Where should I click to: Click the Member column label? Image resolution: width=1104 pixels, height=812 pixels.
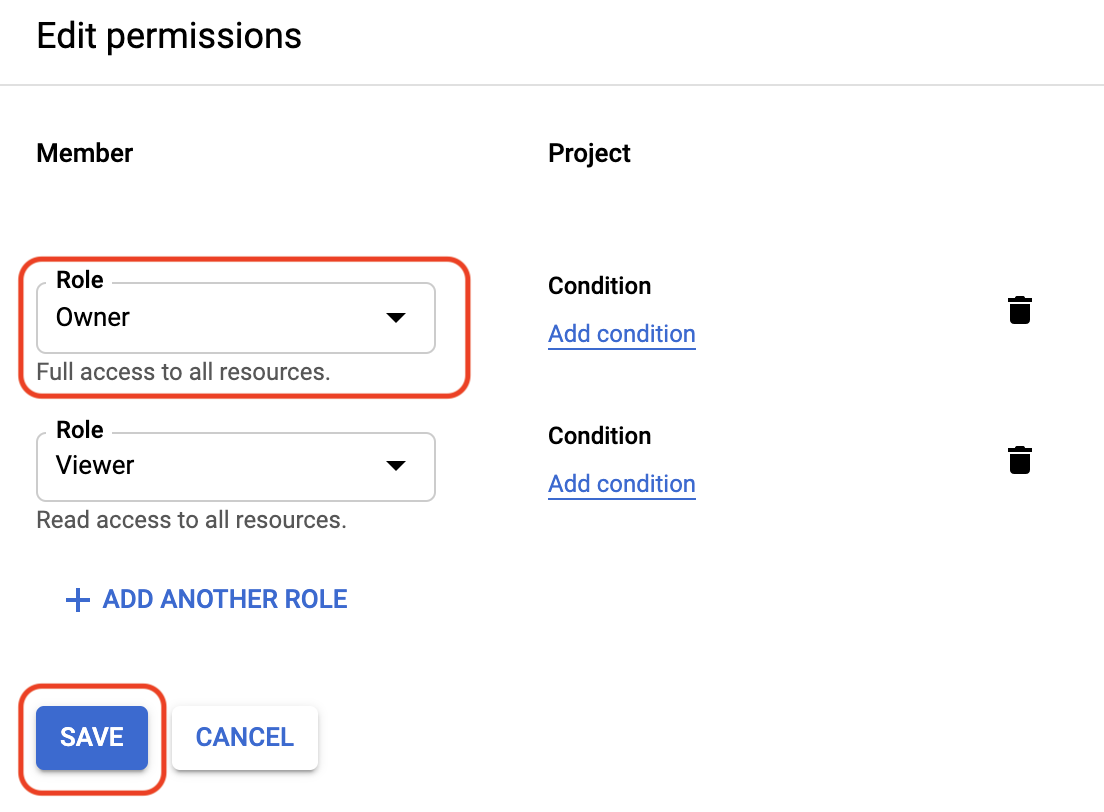[x=84, y=153]
